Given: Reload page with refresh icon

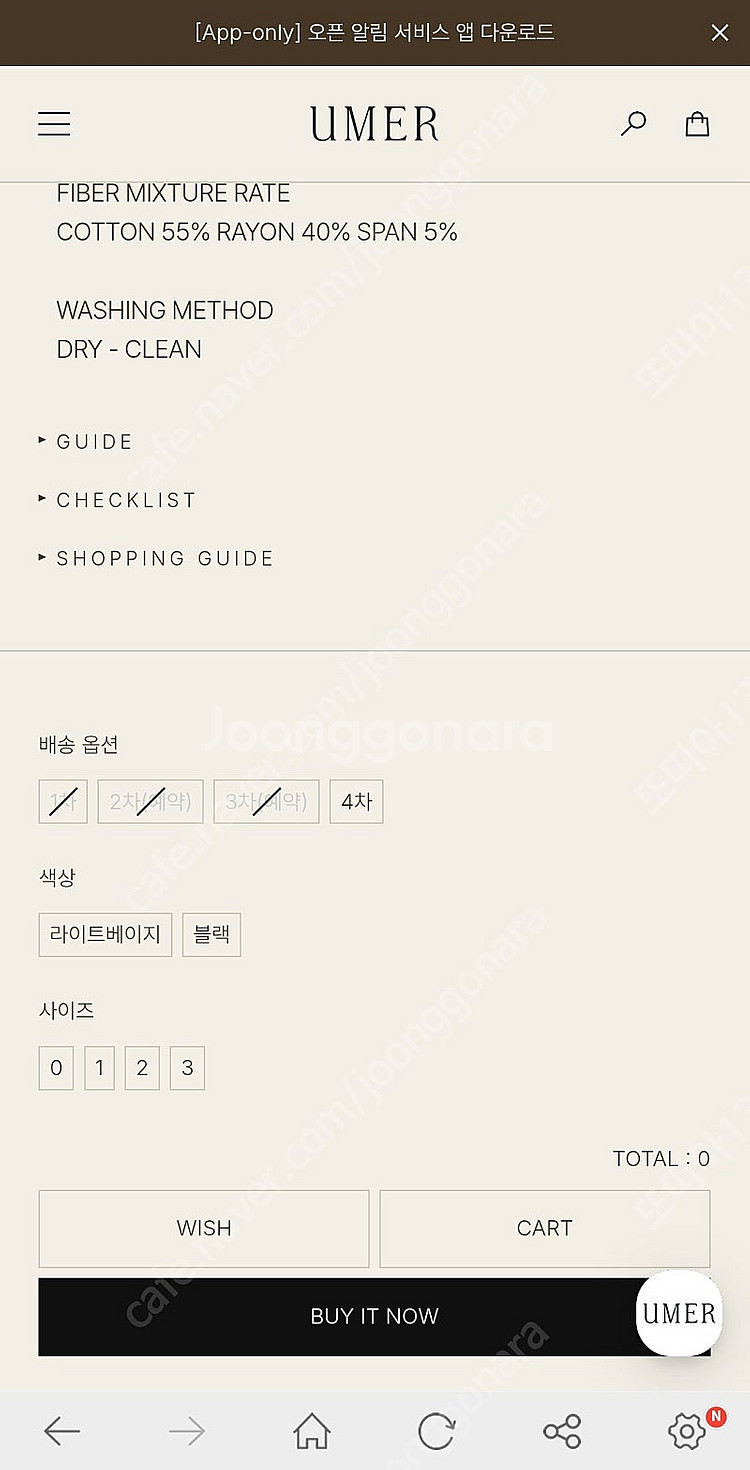Looking at the screenshot, I should coord(437,1432).
